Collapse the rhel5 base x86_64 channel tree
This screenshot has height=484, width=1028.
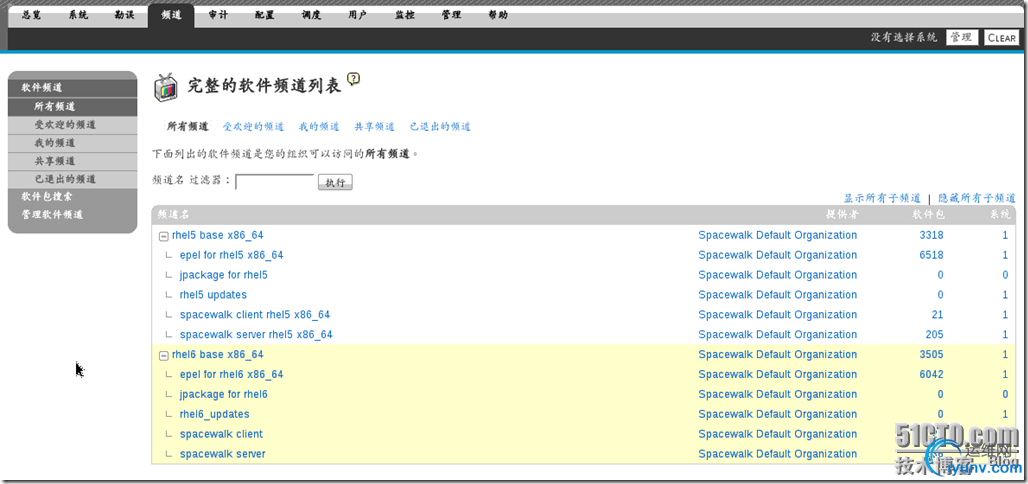pos(164,236)
